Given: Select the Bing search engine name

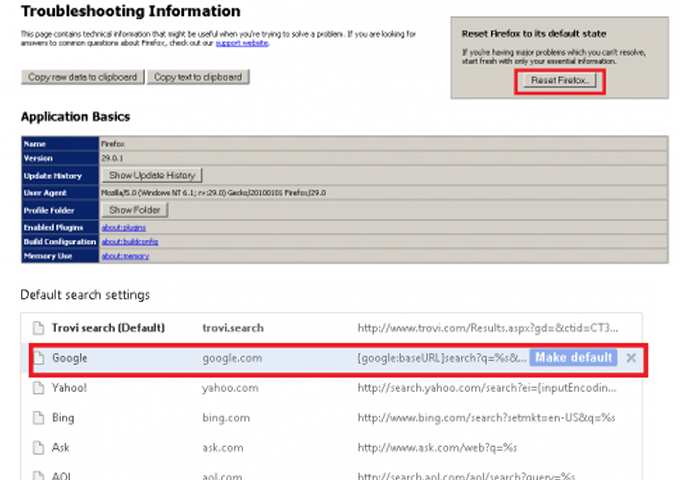Looking at the screenshot, I should (63, 418).
